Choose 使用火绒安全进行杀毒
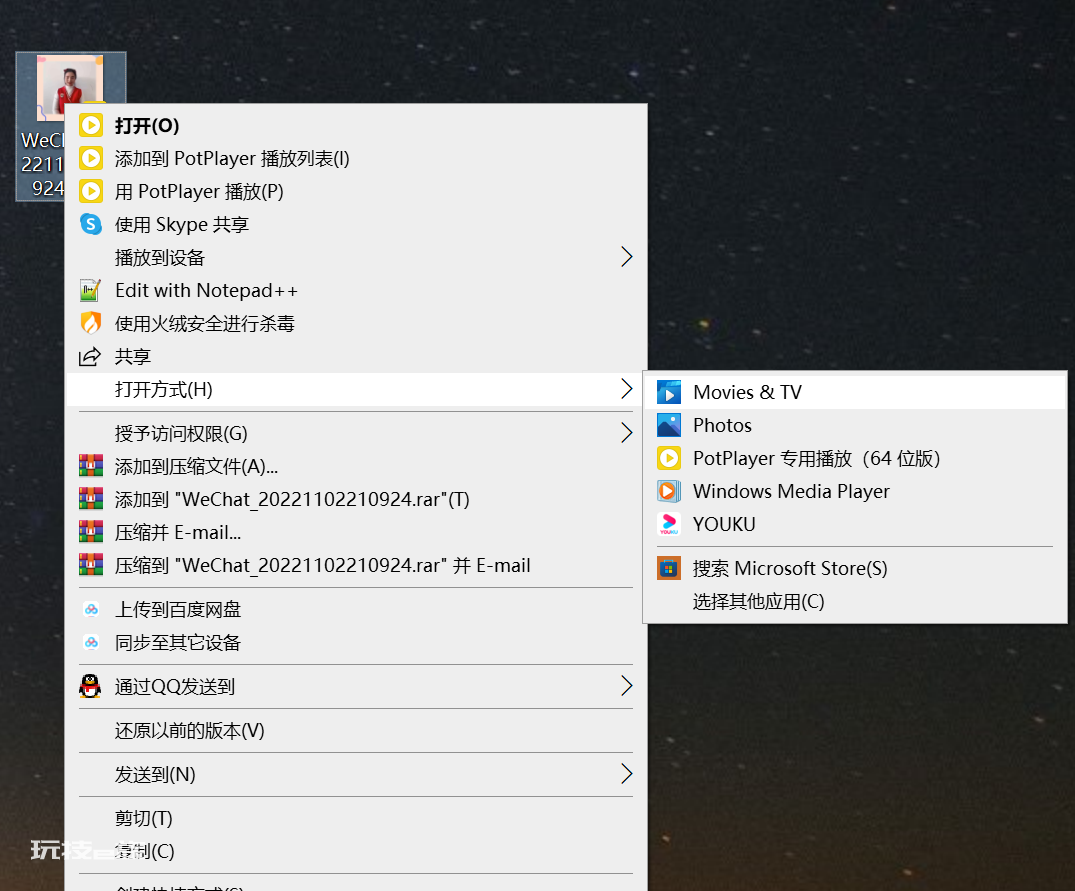Viewport: 1075px width, 891px height. tap(356, 324)
